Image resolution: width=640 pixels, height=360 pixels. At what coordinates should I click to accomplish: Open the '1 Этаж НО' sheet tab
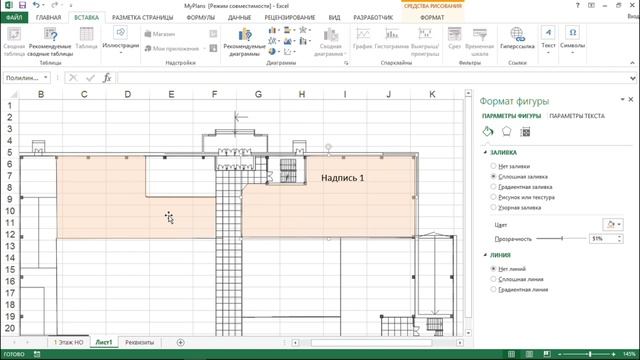69,342
